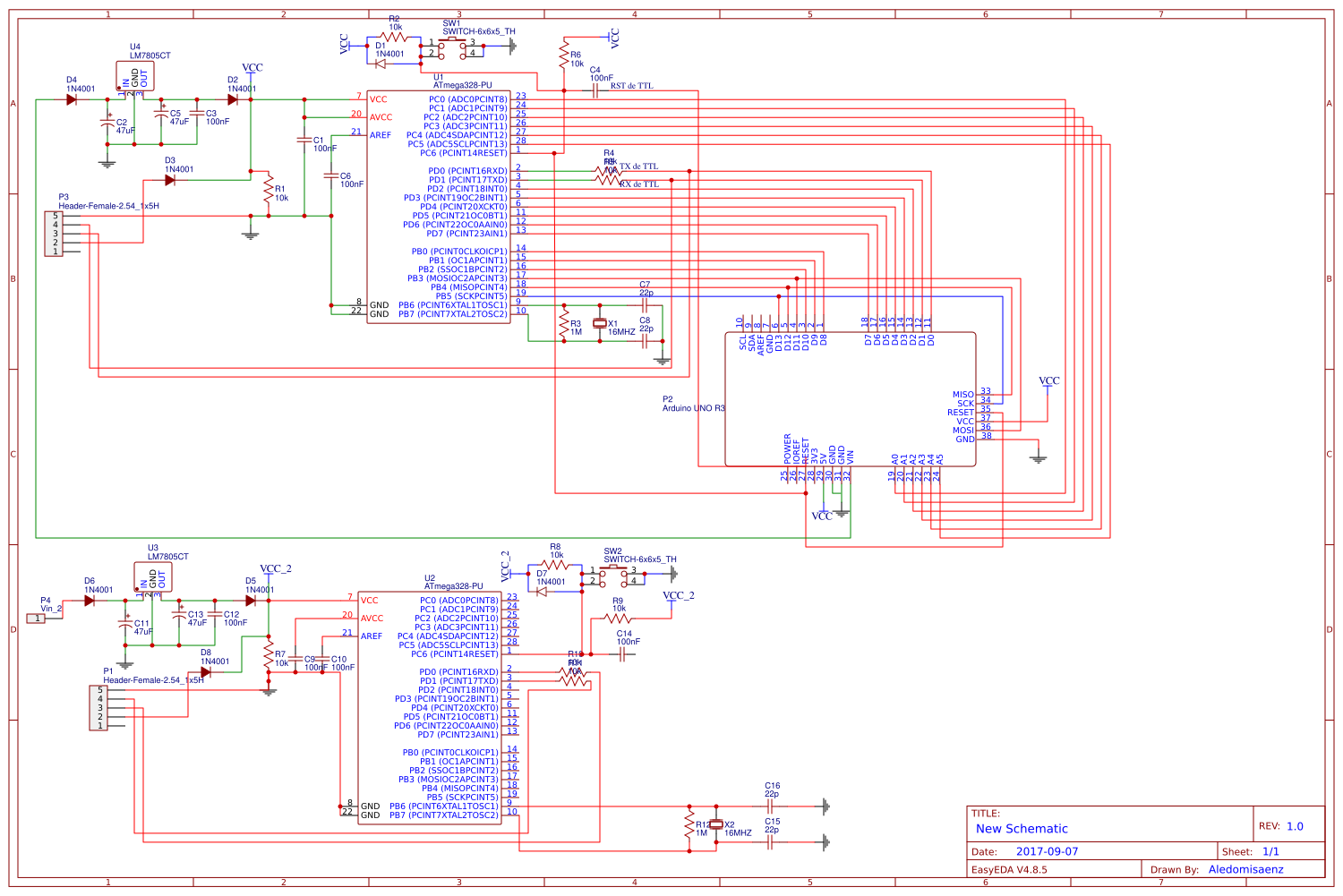1343x896 pixels.
Task: Click resistor R2 10k symbol
Action: coord(394,37)
